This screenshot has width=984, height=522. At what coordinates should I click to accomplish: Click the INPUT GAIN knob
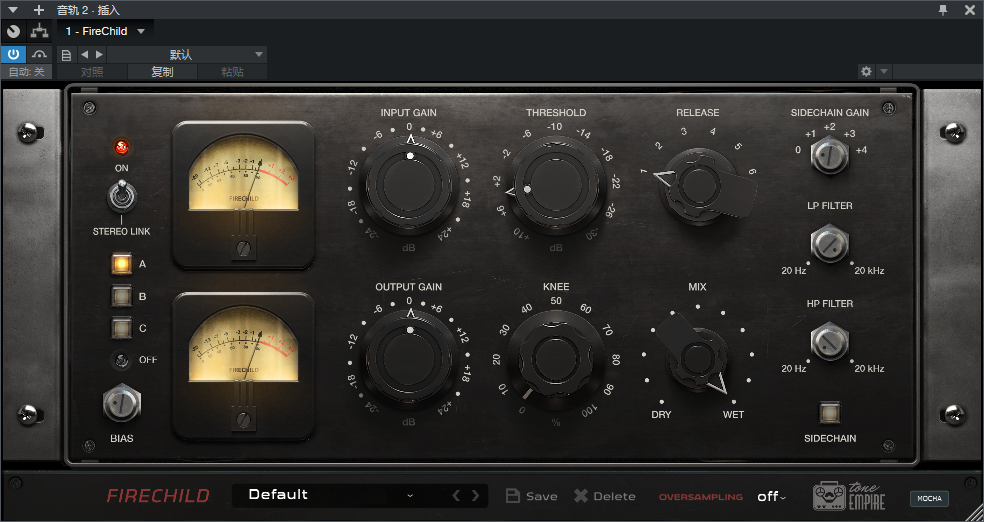tap(409, 185)
